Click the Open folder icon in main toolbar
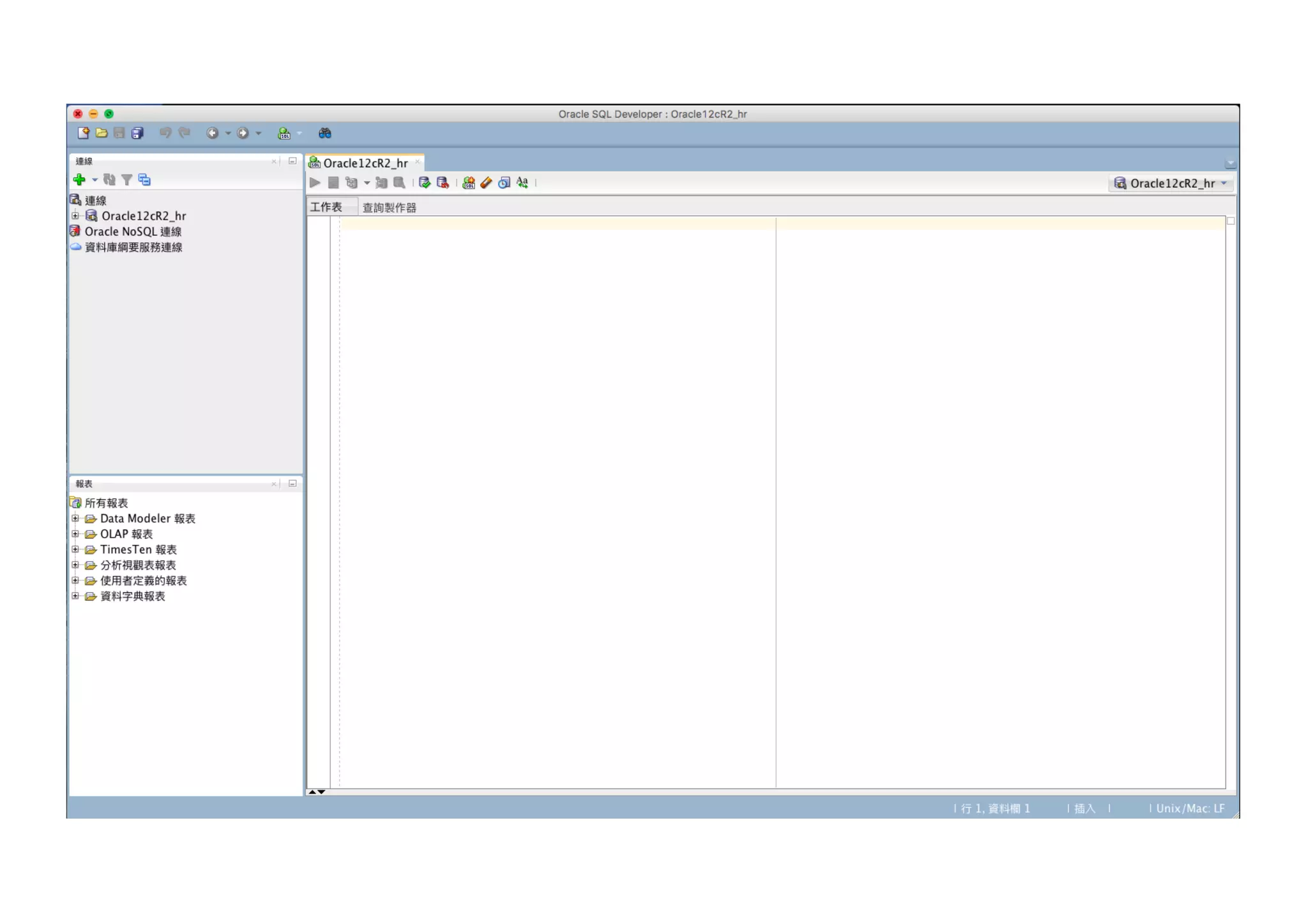The height and width of the screenshot is (924, 1308). tap(101, 133)
